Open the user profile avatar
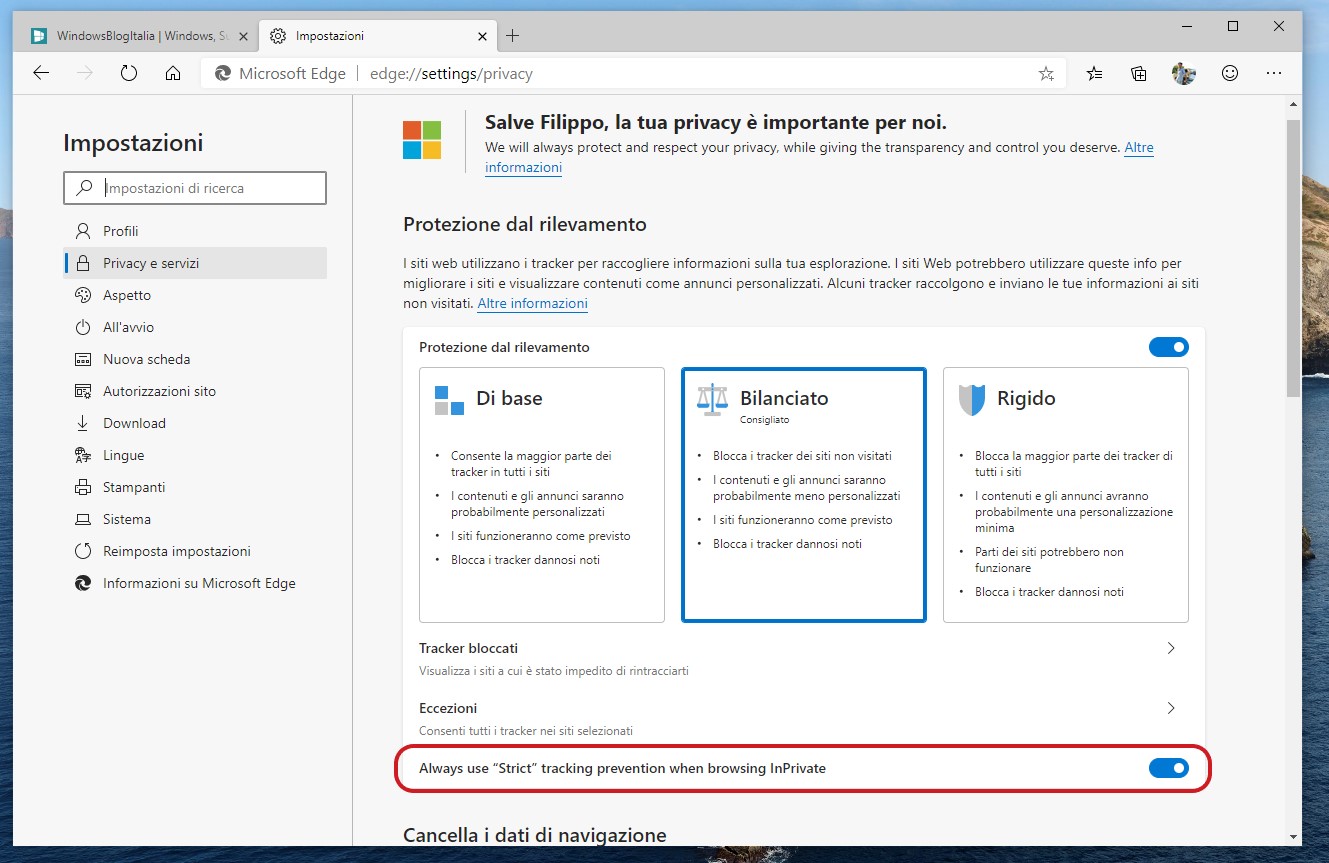 [x=1184, y=73]
